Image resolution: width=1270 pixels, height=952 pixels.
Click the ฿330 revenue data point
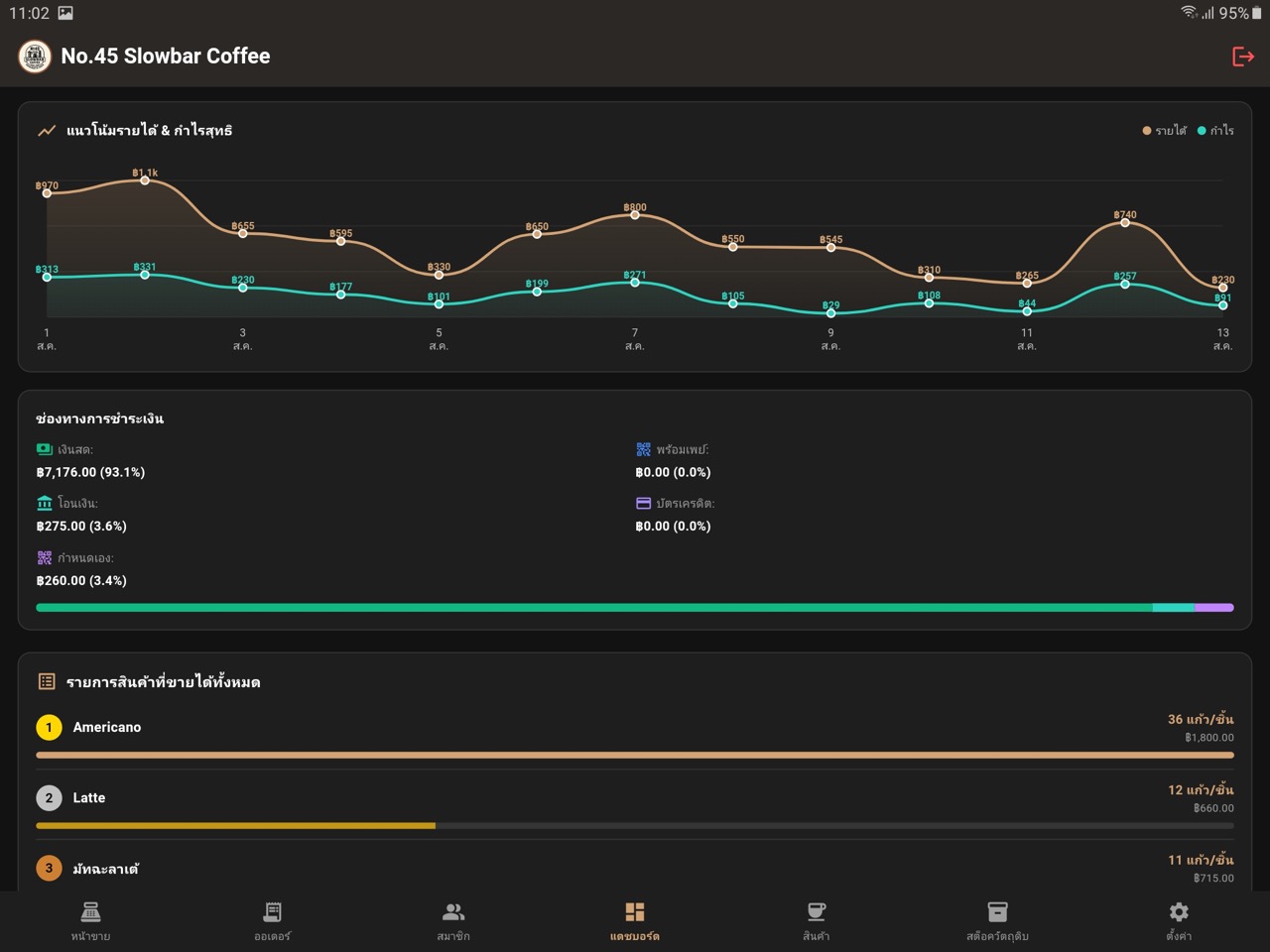tap(439, 275)
